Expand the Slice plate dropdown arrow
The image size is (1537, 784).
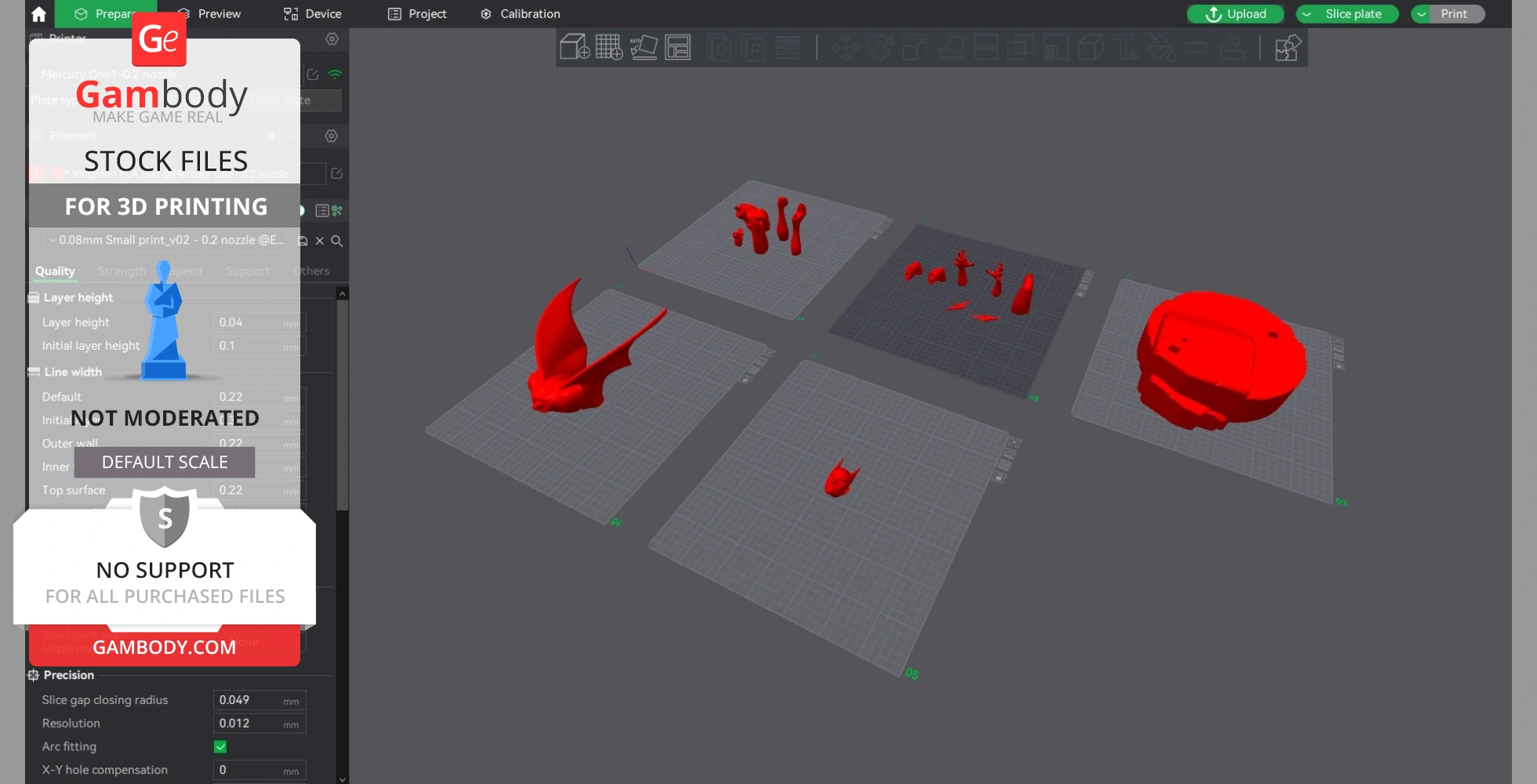click(1306, 14)
